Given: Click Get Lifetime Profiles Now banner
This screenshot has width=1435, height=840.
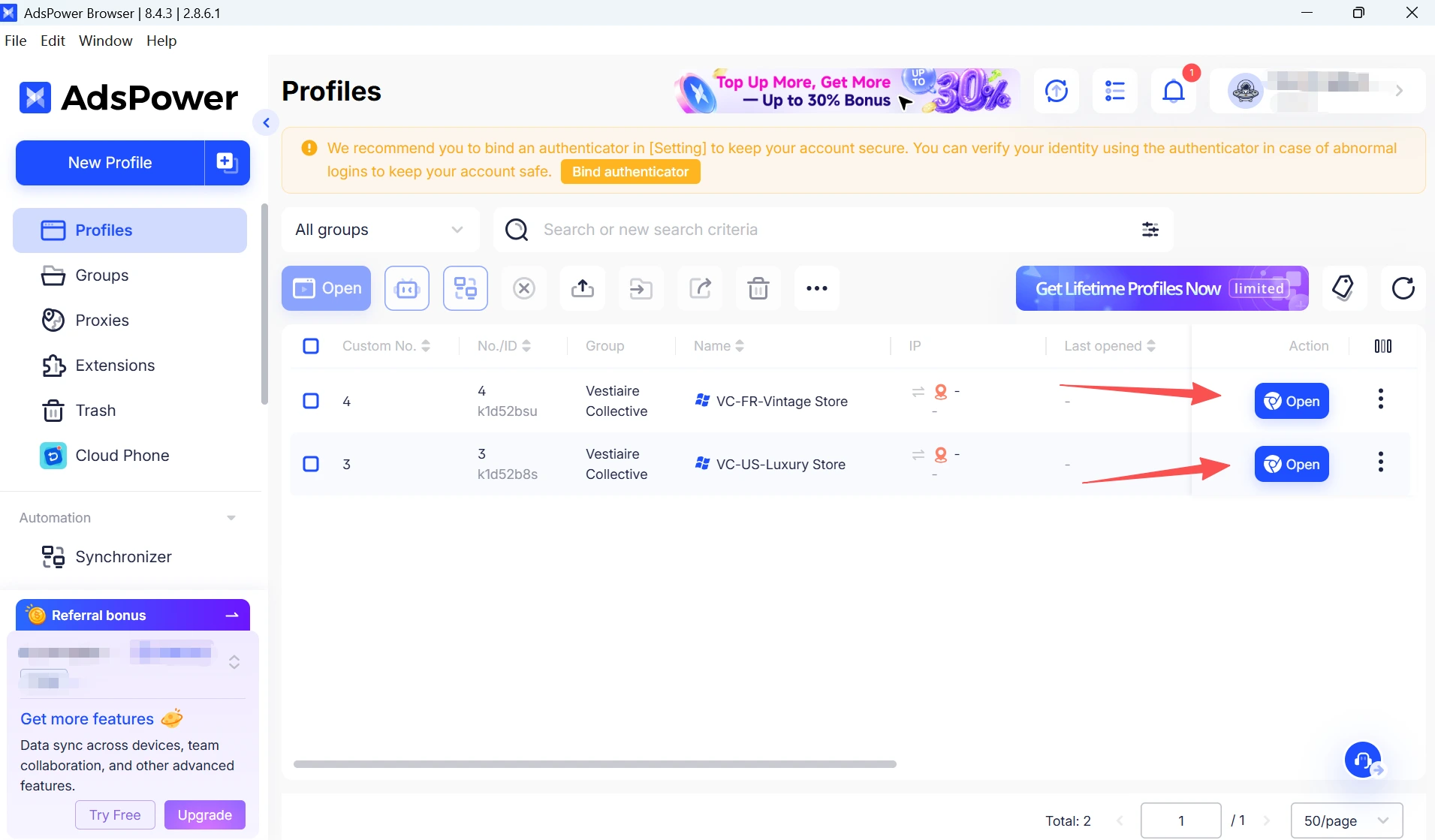Looking at the screenshot, I should click(x=1162, y=288).
